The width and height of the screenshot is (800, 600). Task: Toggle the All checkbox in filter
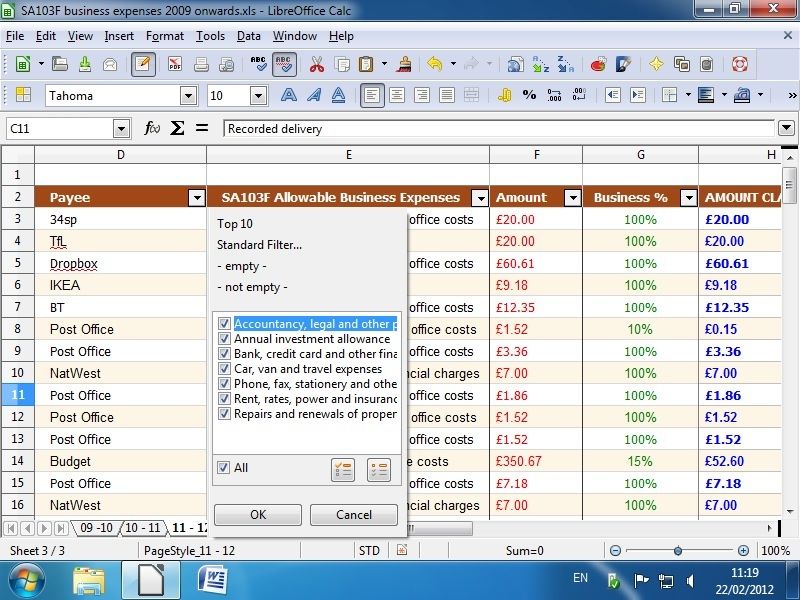tap(223, 467)
